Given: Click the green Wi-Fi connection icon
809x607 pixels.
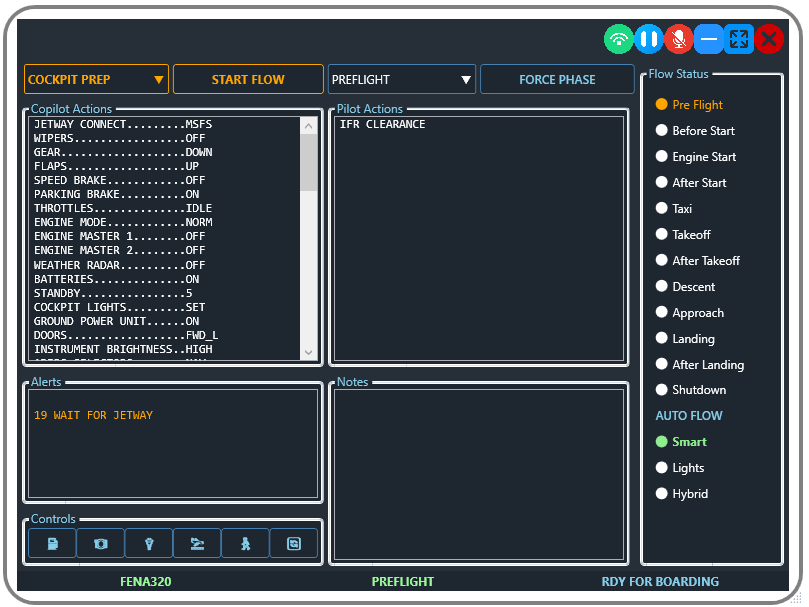Looking at the screenshot, I should [619, 40].
